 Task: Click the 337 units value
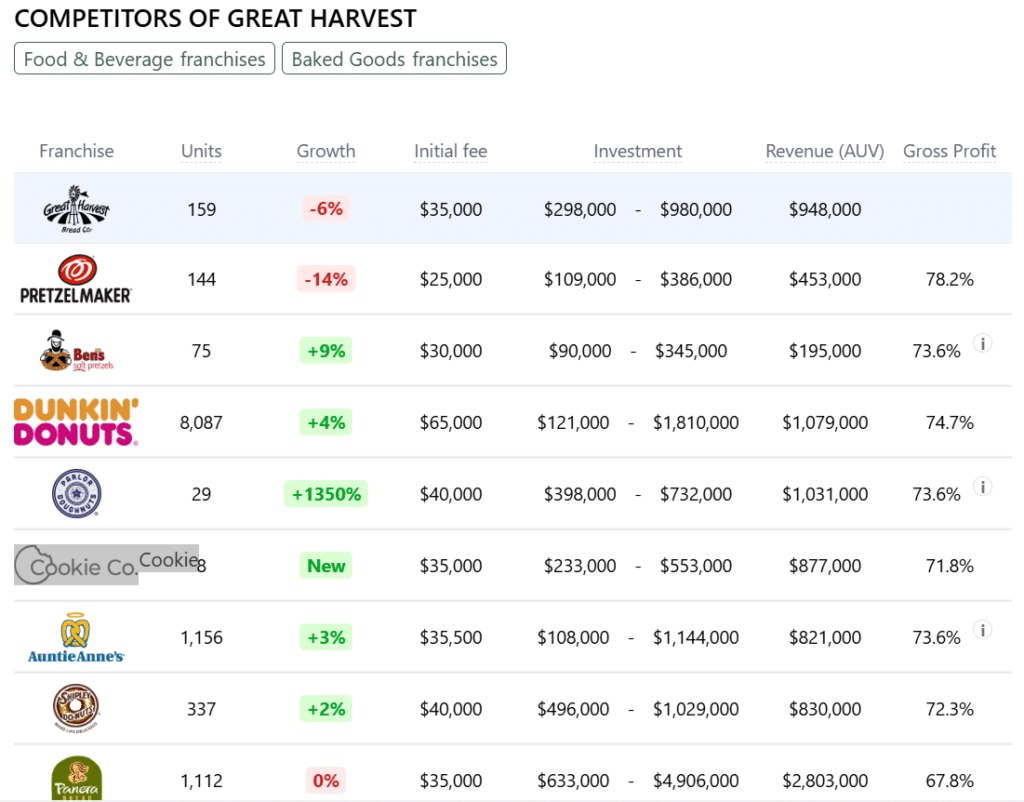coord(201,709)
